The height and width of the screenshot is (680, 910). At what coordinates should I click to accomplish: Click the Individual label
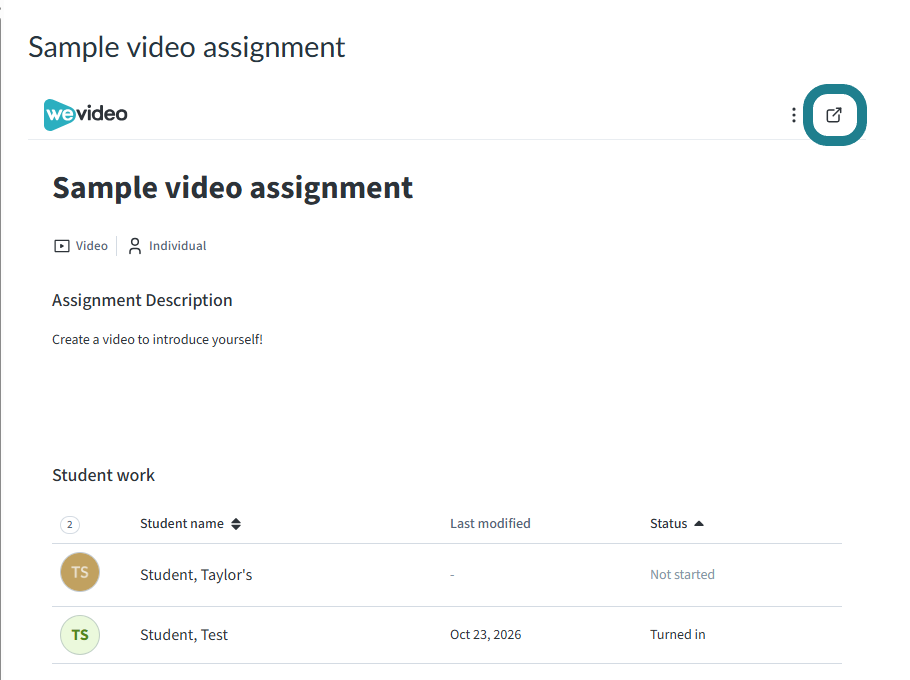pos(178,246)
